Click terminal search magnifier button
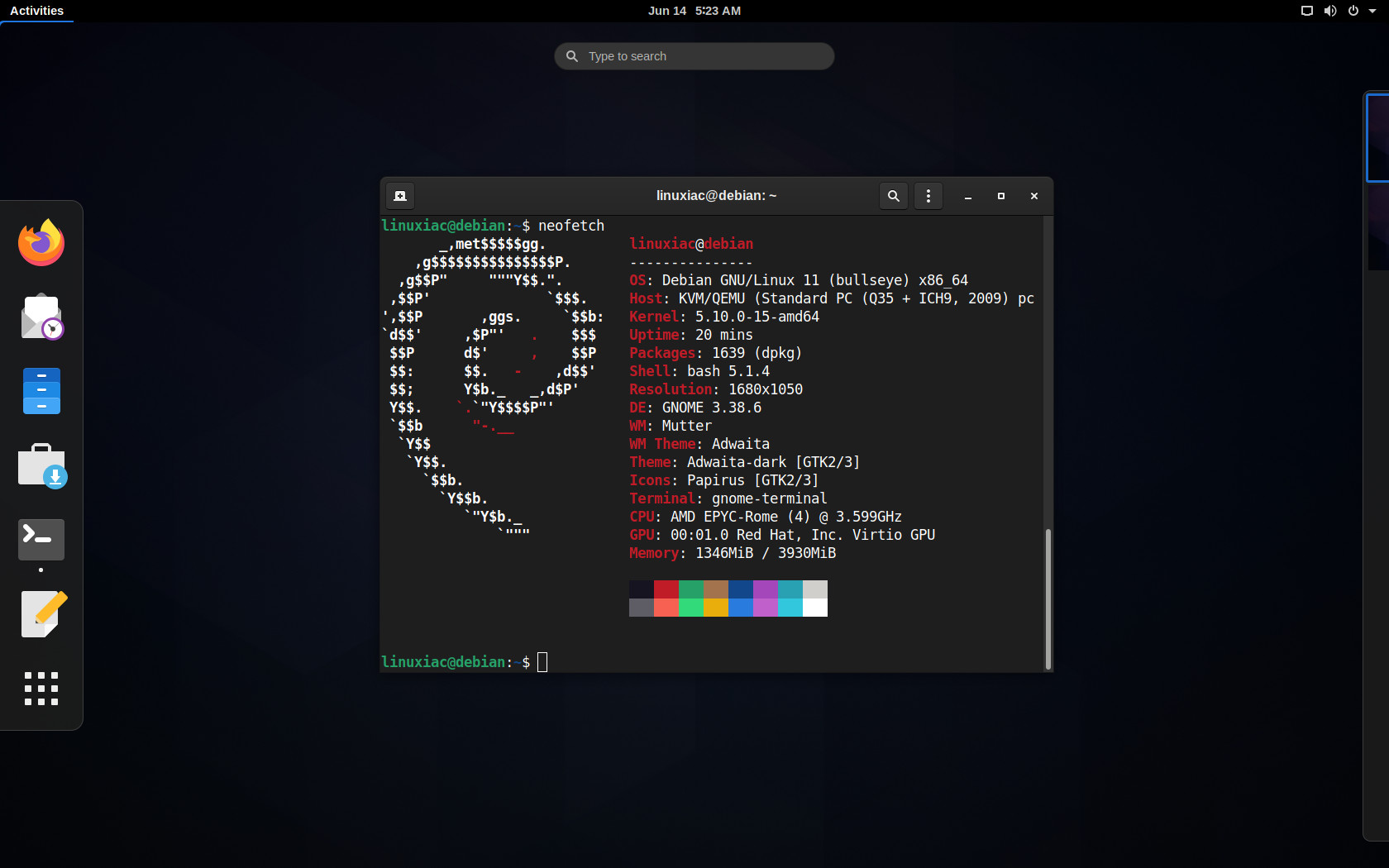1389x868 pixels. coord(894,196)
